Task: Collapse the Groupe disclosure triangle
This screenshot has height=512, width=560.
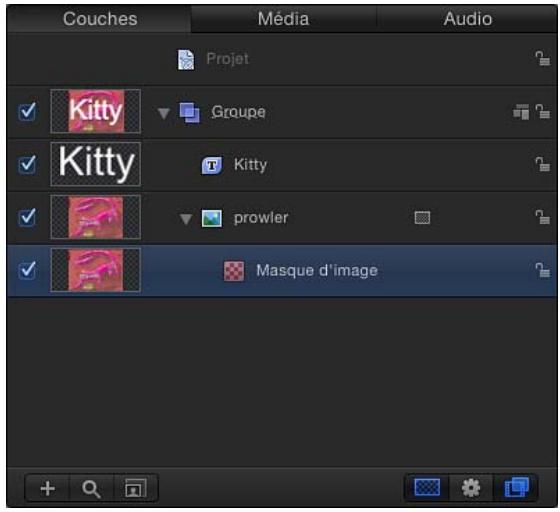Action: [x=164, y=113]
